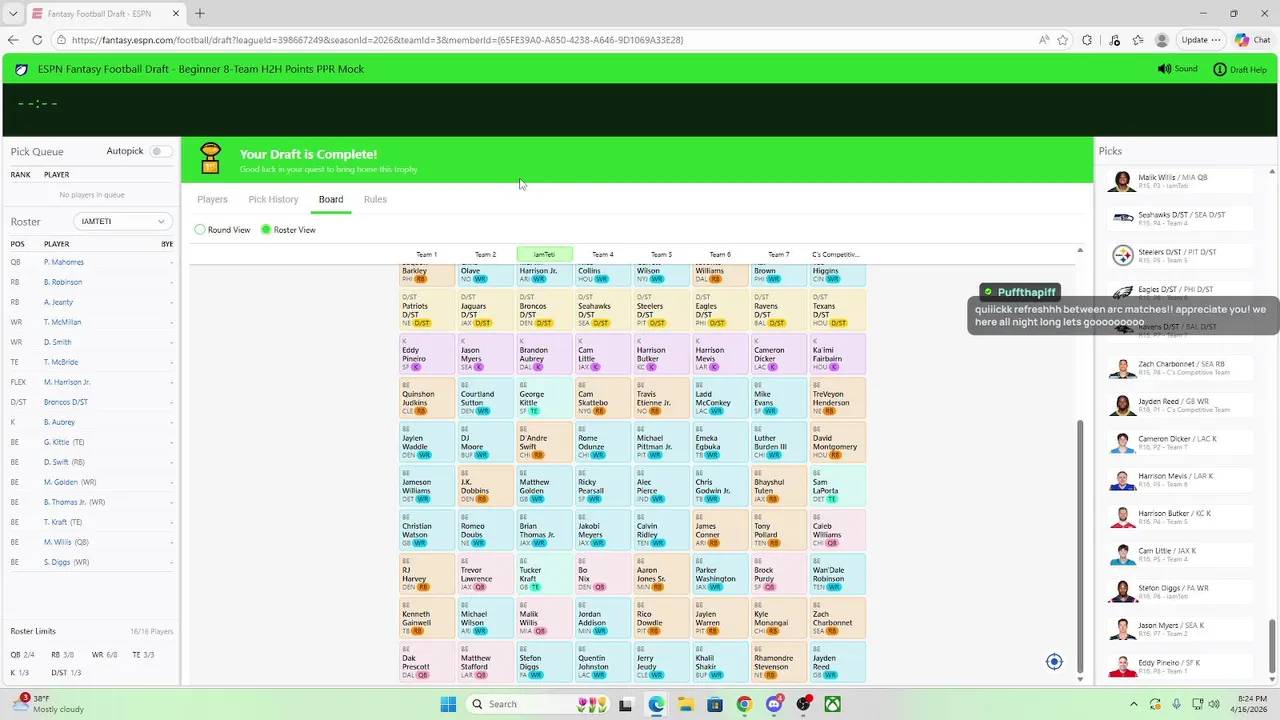This screenshot has height=720, width=1280.
Task: Click Brock Purdy card on draft board
Action: tap(778, 574)
